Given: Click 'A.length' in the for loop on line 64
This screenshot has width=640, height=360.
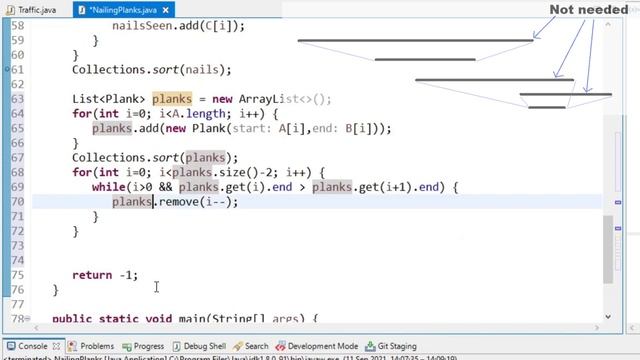Looking at the screenshot, I should coord(198,113).
